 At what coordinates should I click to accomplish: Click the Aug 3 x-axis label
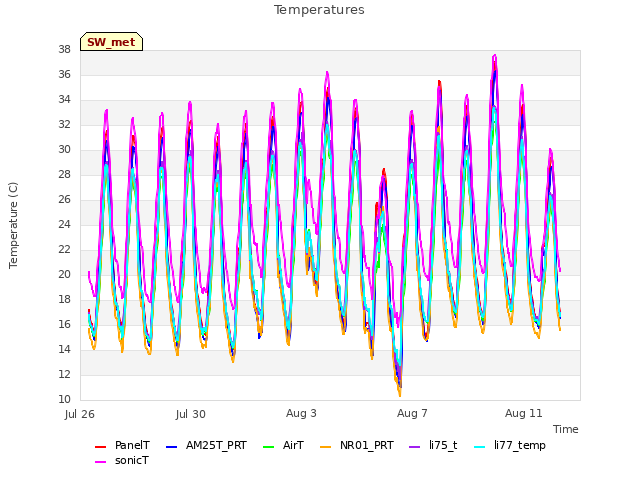301,413
